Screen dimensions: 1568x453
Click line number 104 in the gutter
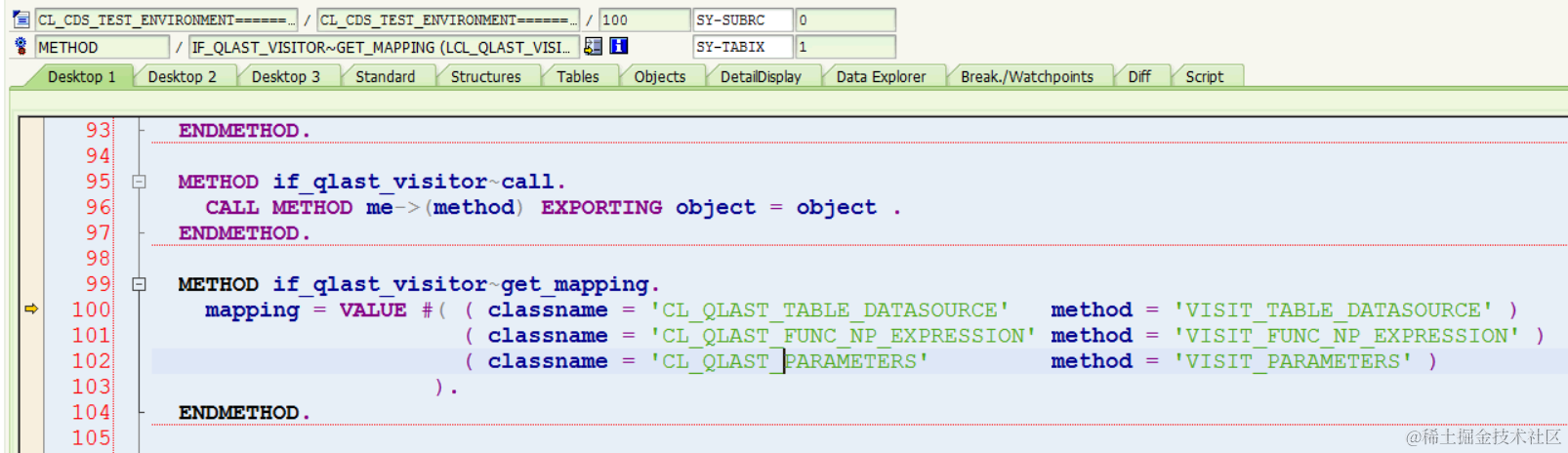[x=92, y=412]
